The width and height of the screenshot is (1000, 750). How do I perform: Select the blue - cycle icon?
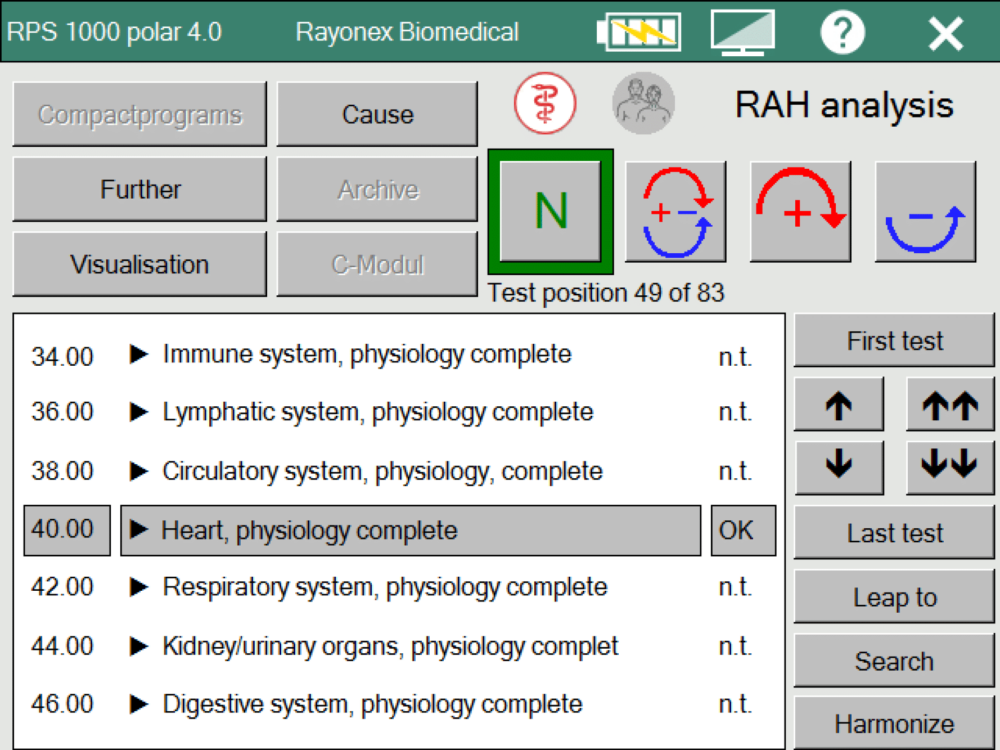(x=926, y=210)
